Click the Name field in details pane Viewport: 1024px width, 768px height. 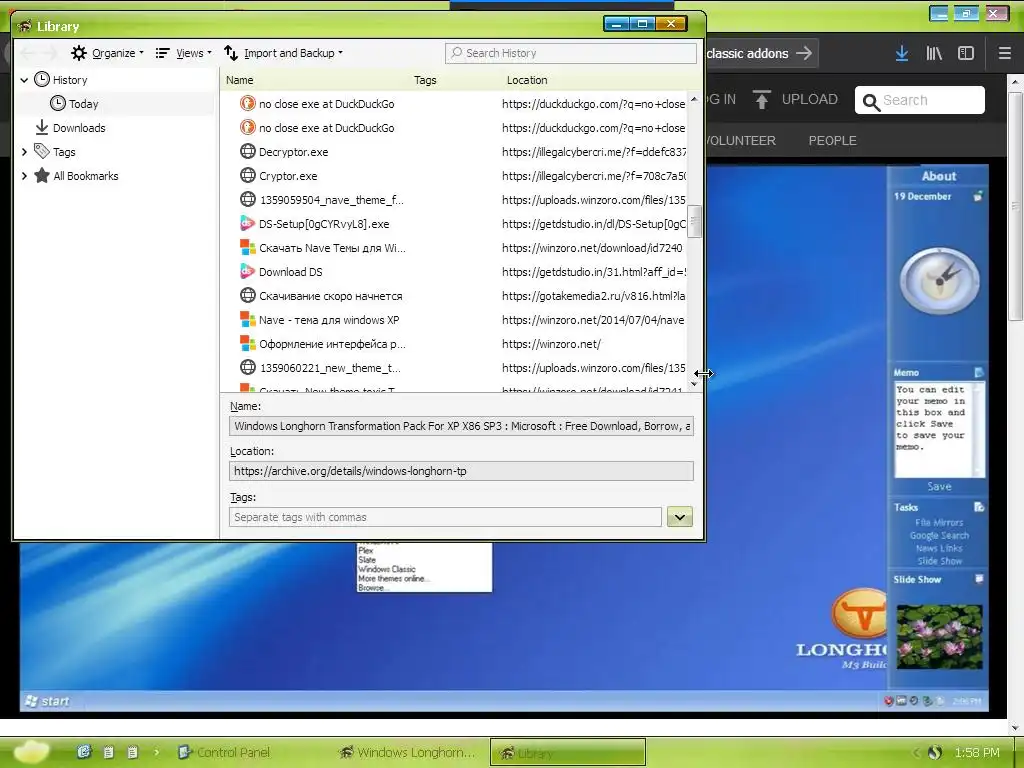pyautogui.click(x=461, y=426)
